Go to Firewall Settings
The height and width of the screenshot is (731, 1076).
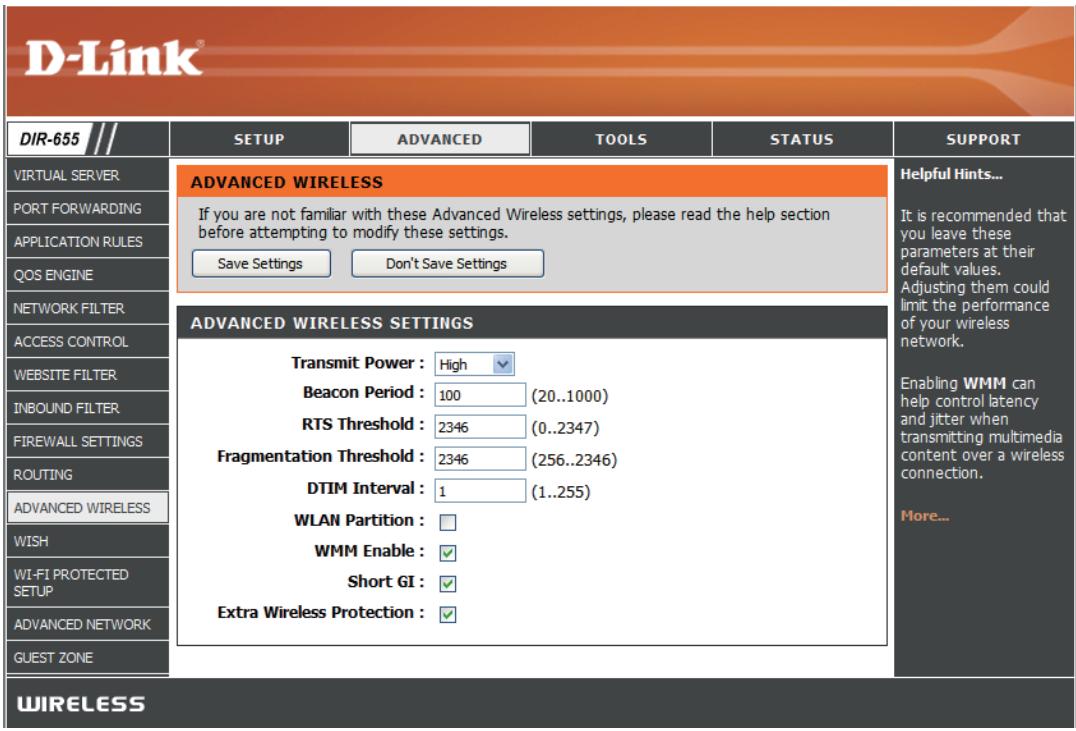pos(87,441)
